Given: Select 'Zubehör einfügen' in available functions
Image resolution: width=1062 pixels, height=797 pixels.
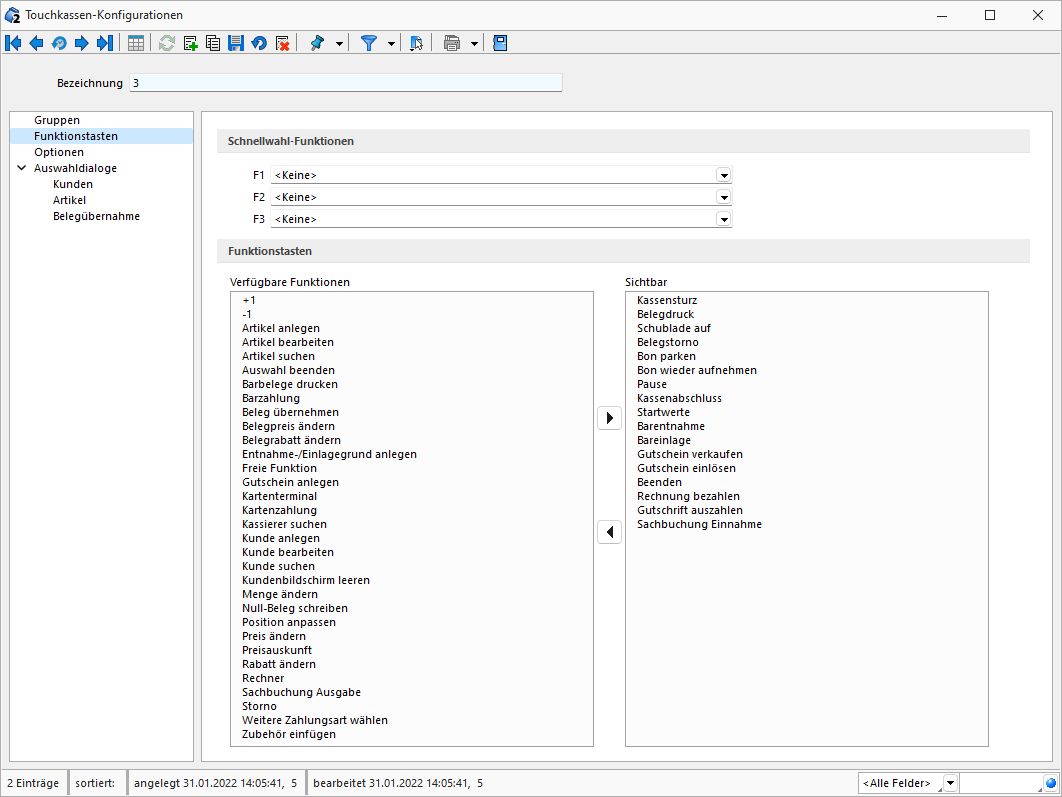Looking at the screenshot, I should (x=289, y=735).
